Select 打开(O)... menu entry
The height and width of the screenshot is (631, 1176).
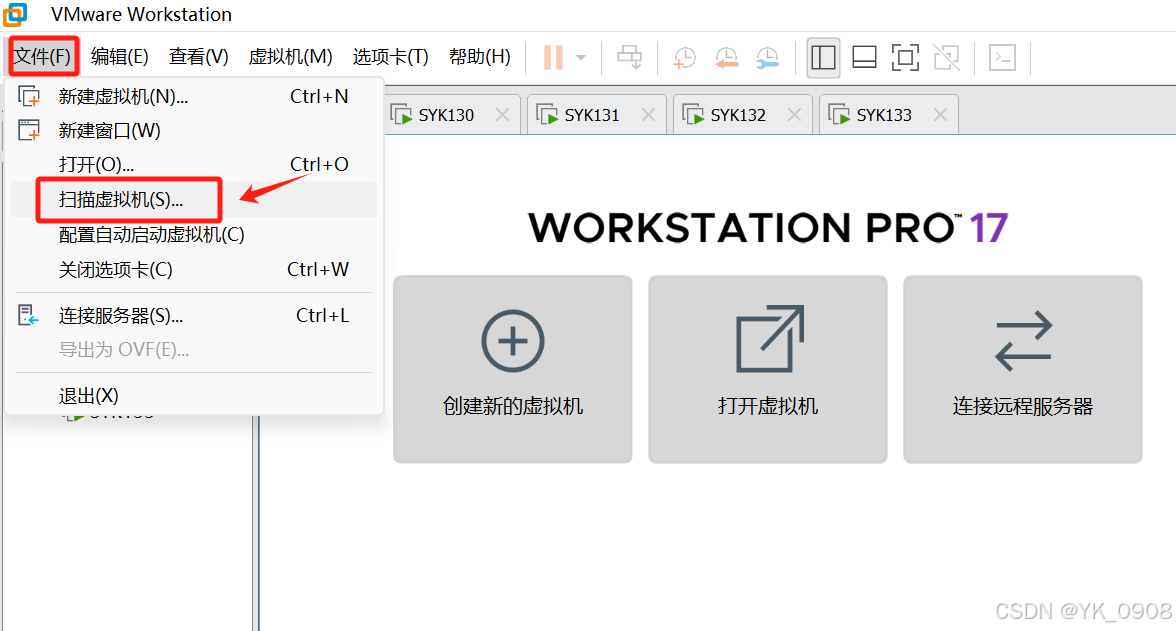[194, 164]
